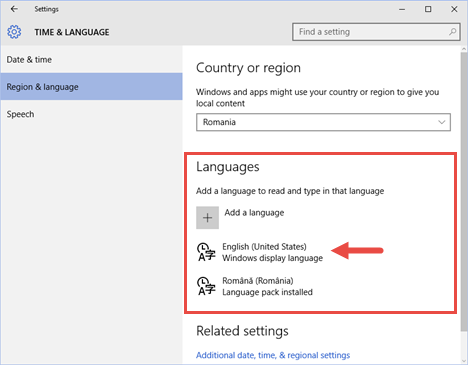Click the scrollbar up arrow
Viewport: 468px width, 365px height.
coord(464,49)
